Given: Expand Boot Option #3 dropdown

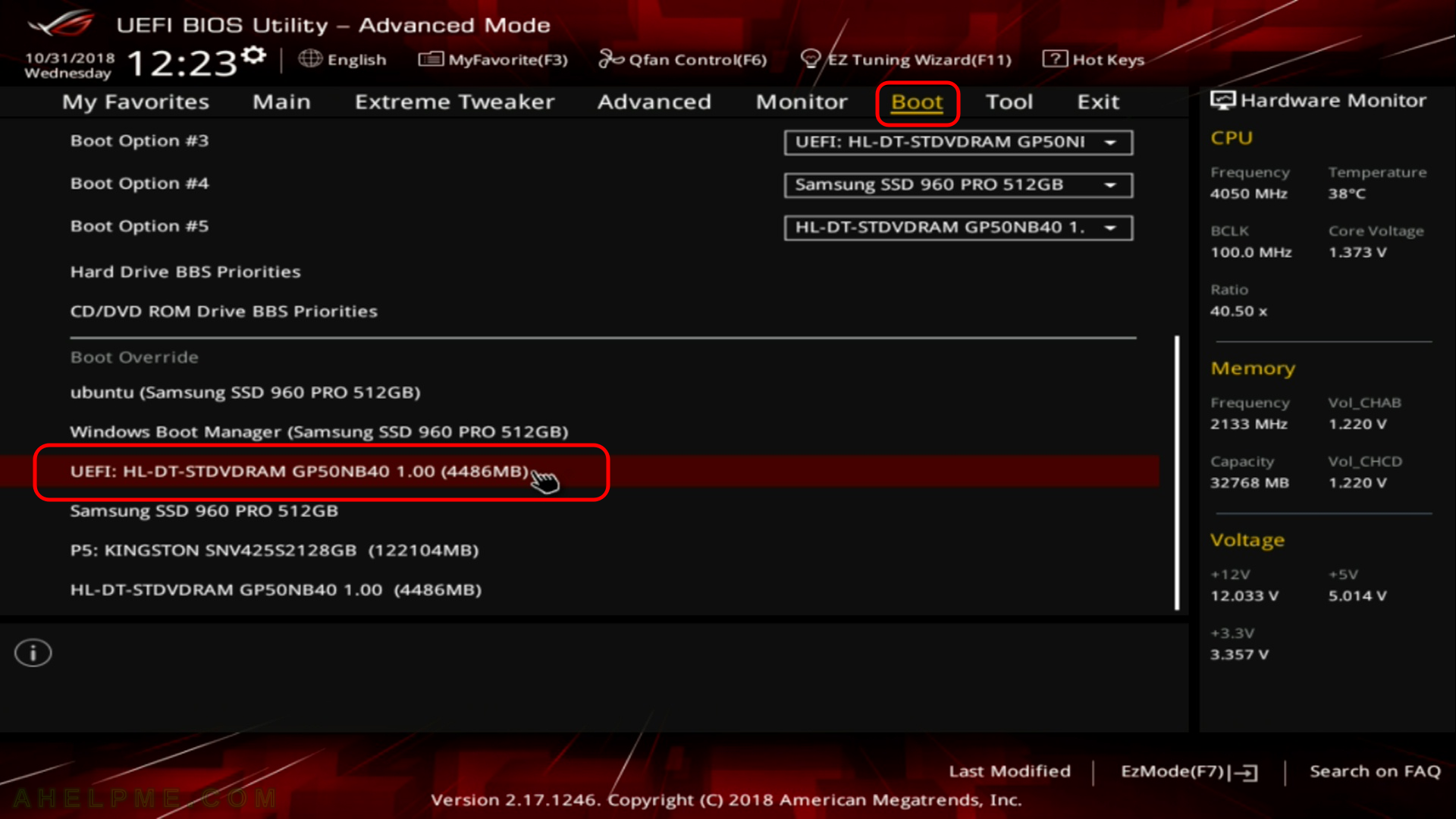Looking at the screenshot, I should [1113, 142].
